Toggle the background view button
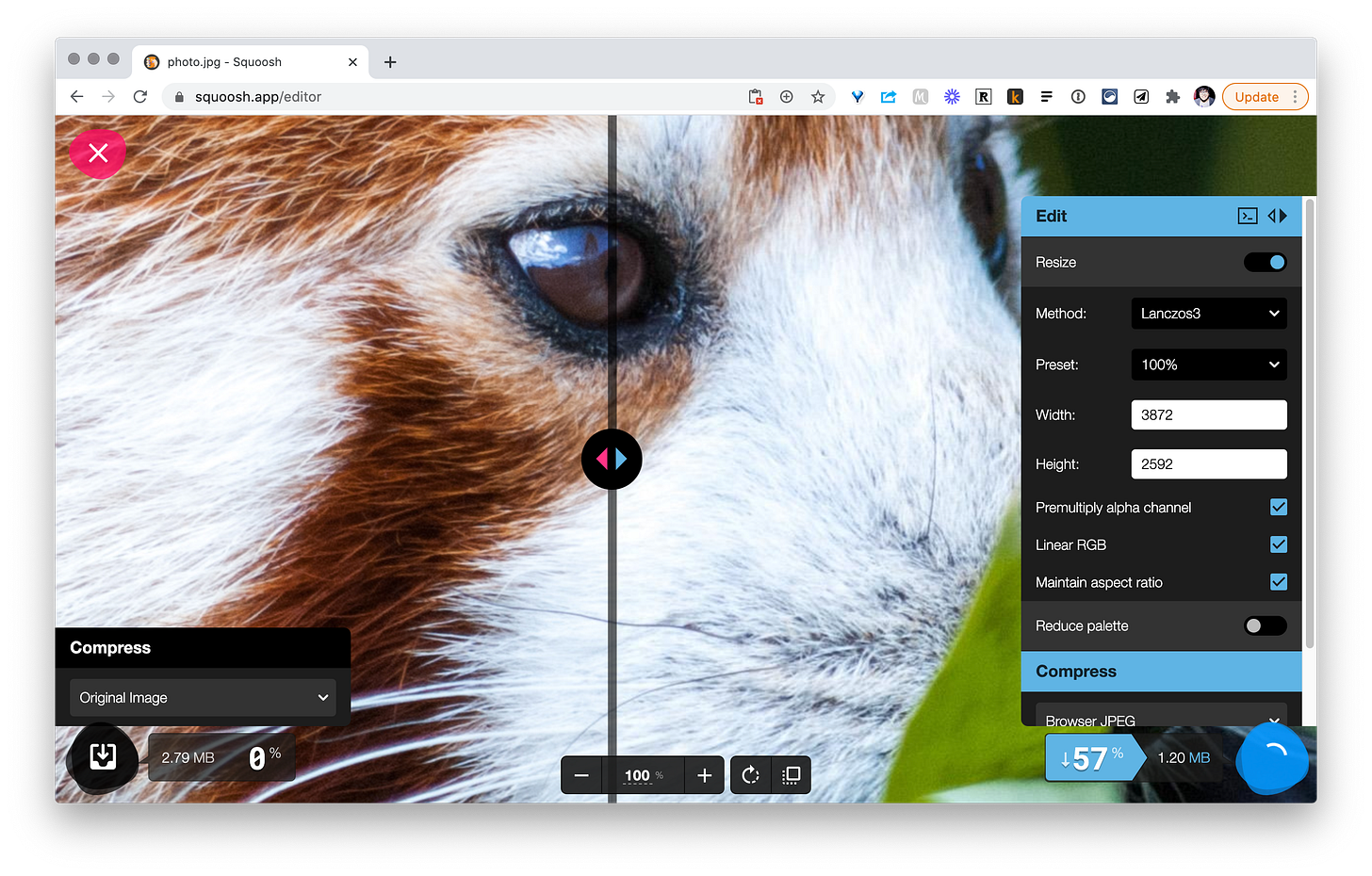Image resolution: width=1372 pixels, height=876 pixels. [x=792, y=775]
